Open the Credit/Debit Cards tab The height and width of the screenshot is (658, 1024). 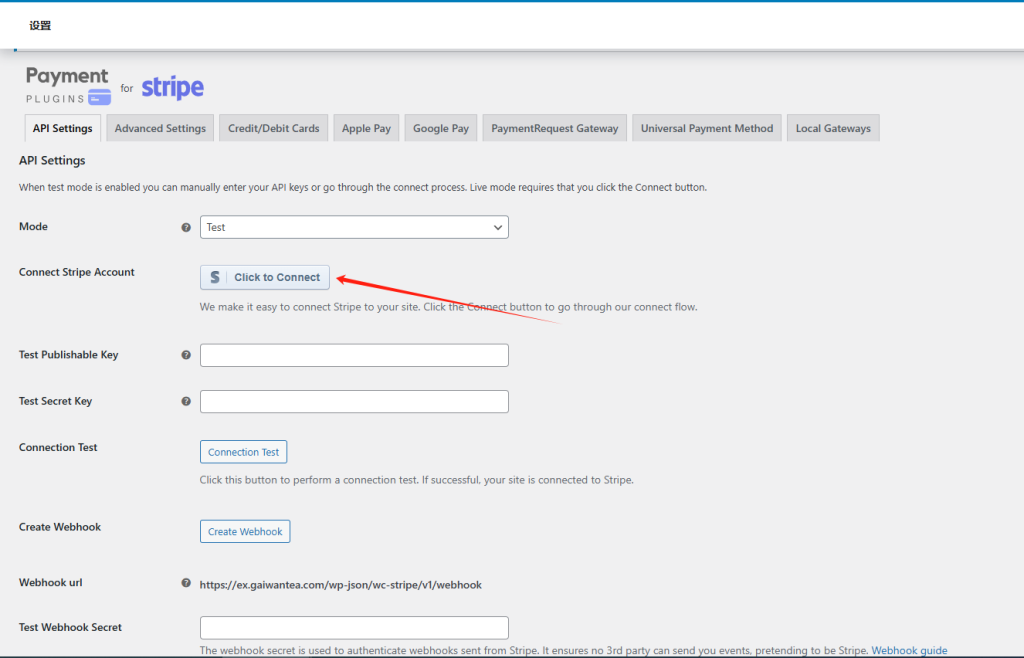pos(273,128)
